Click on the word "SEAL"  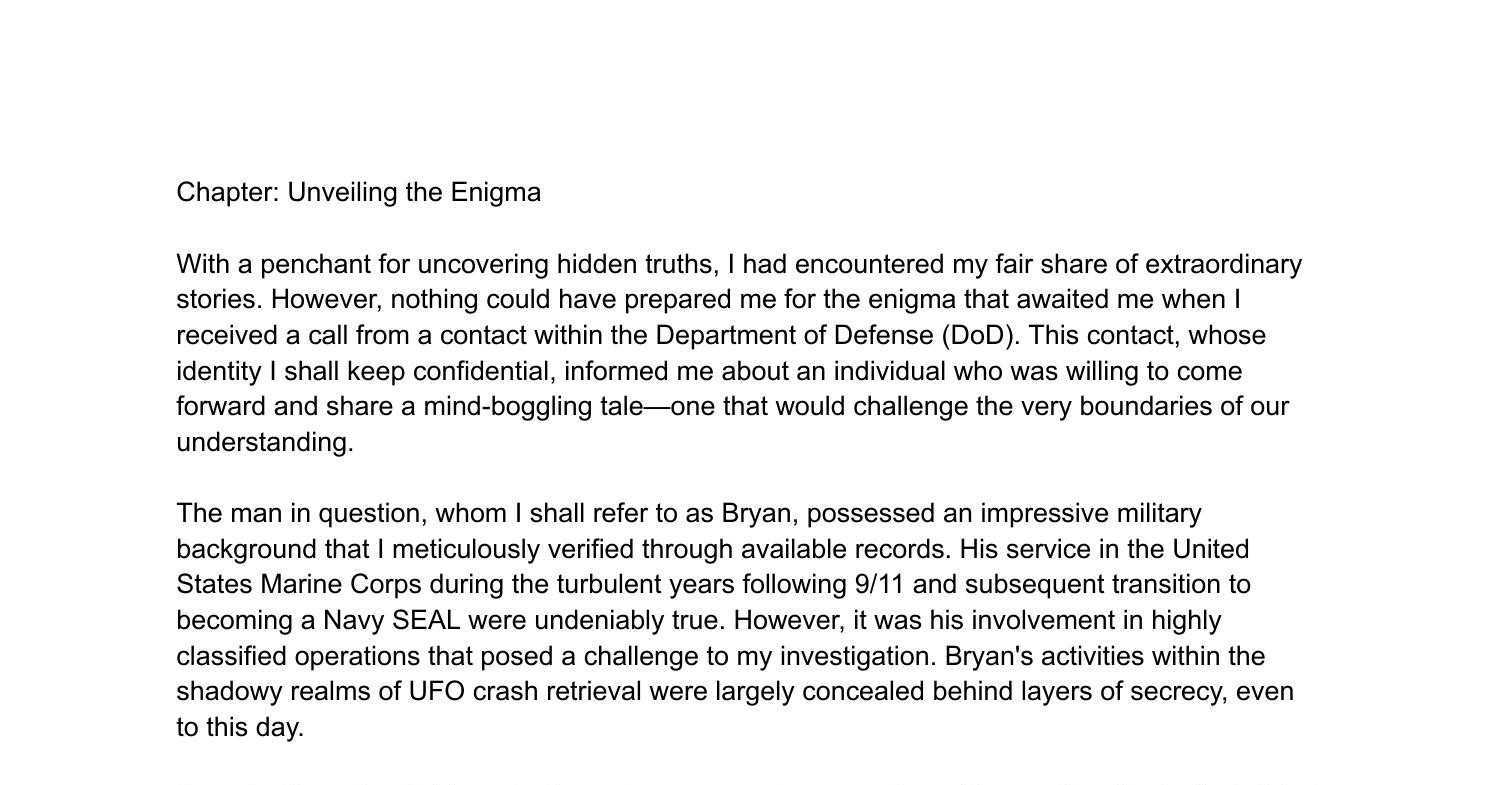(x=427, y=621)
